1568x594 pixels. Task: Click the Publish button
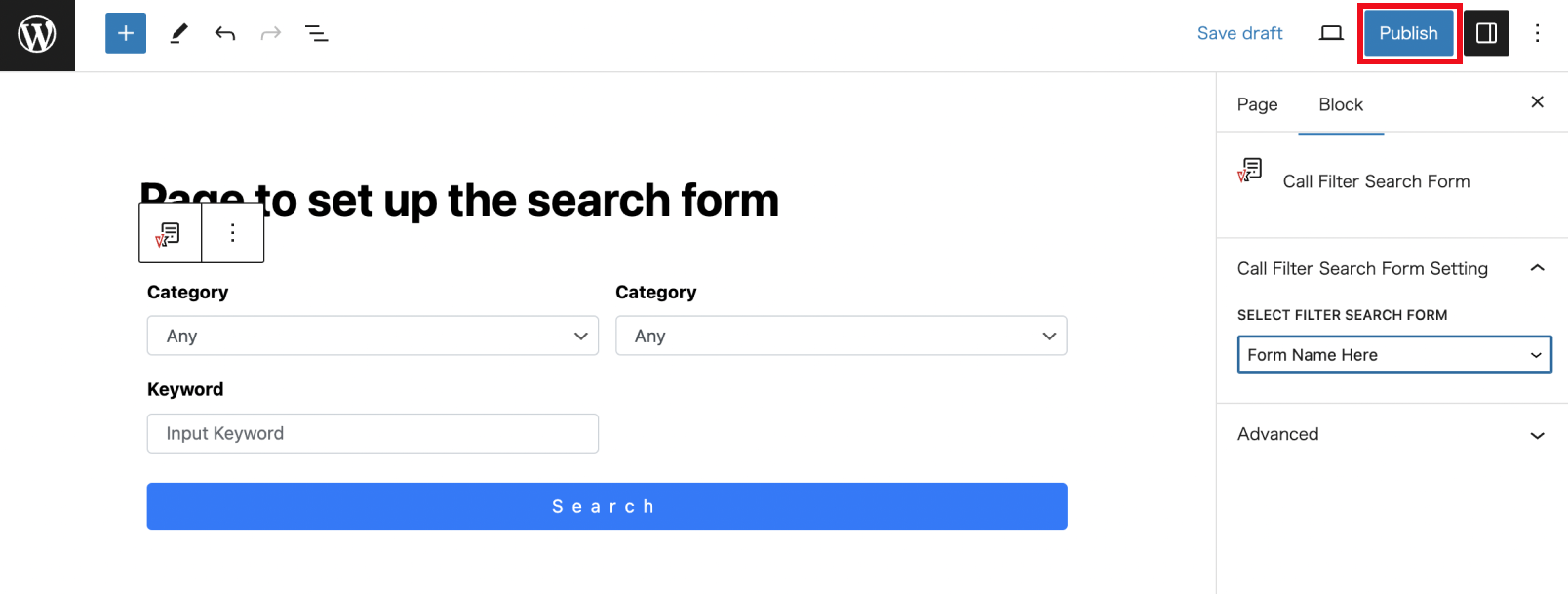pos(1407,32)
